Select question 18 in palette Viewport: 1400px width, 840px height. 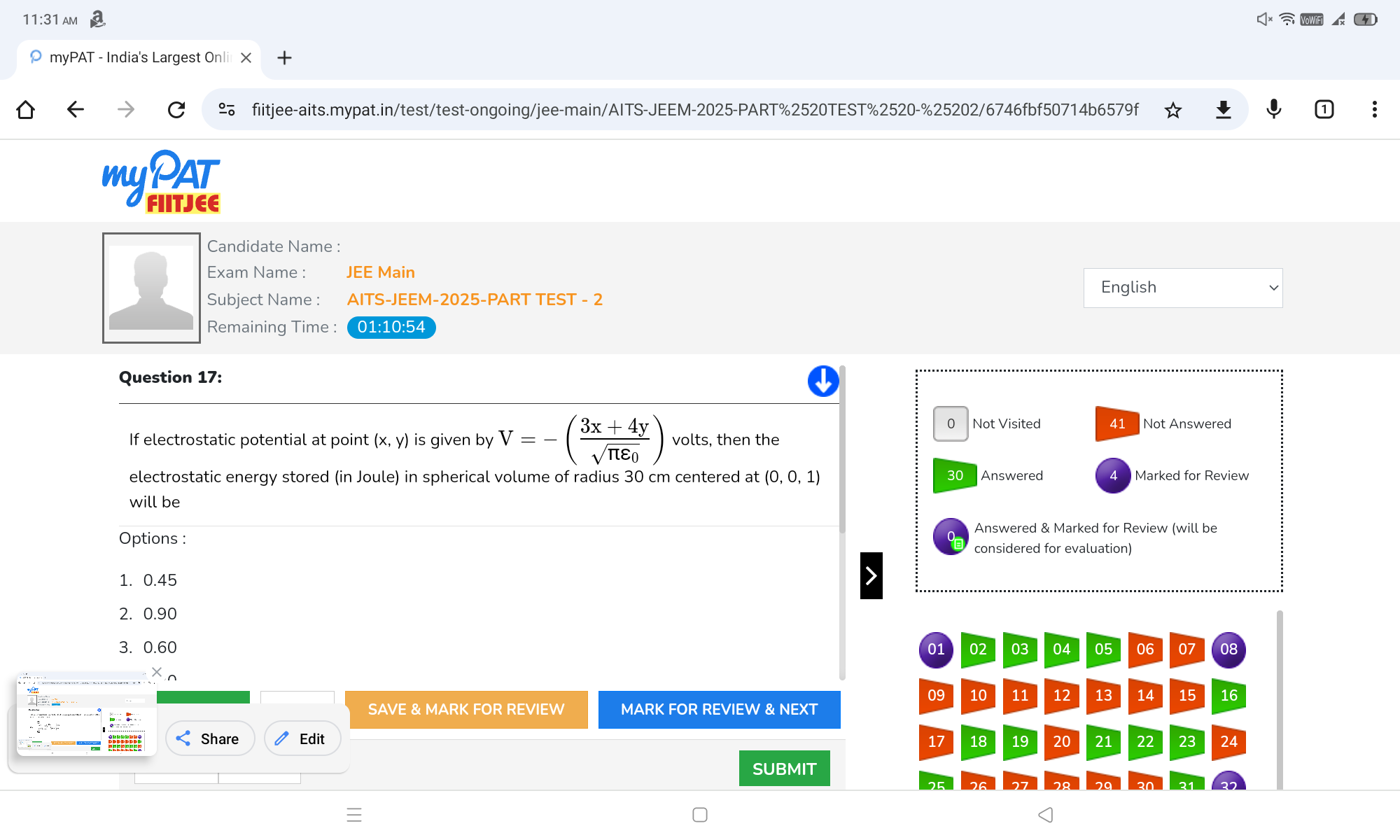(x=978, y=742)
